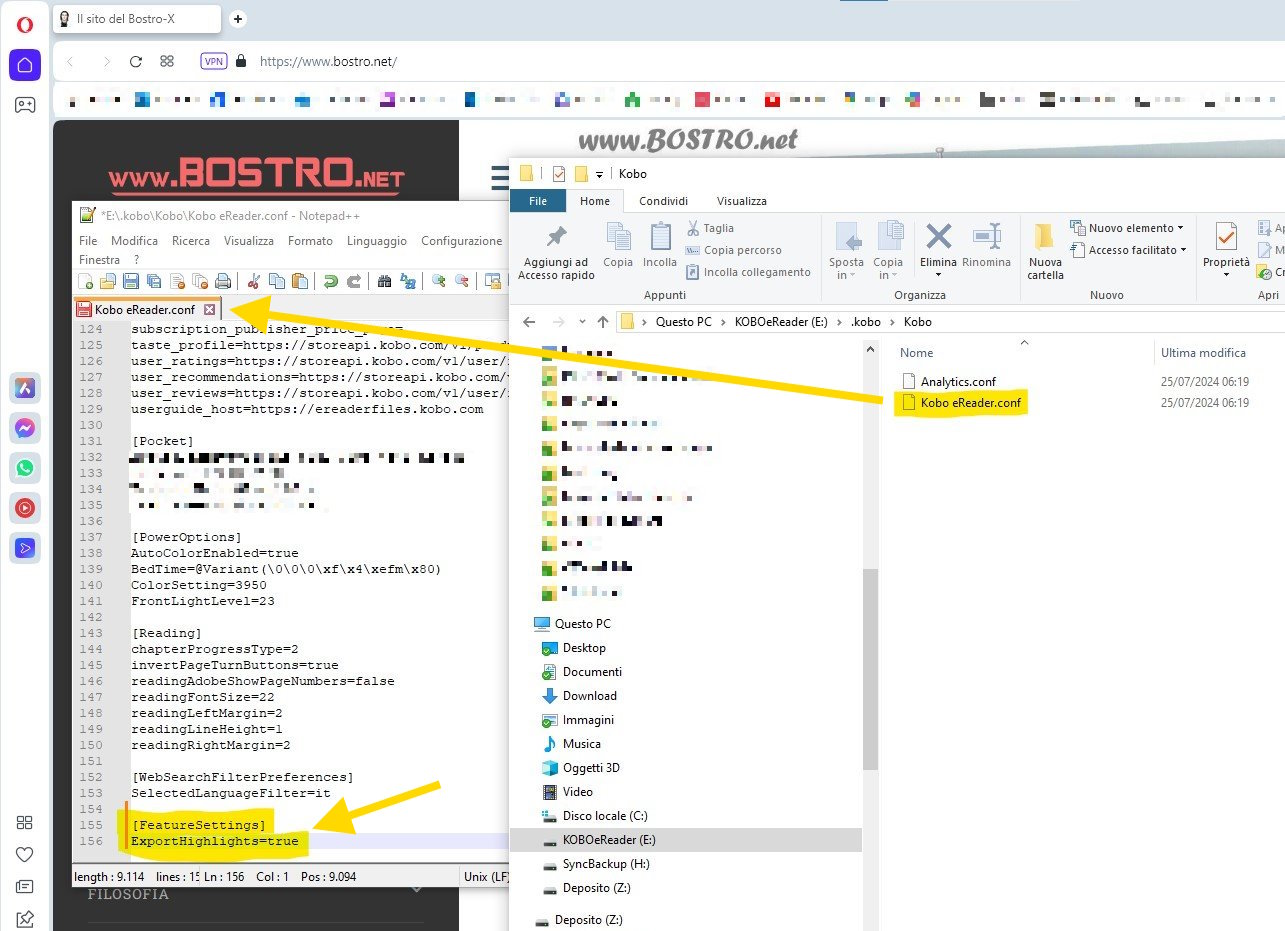The width and height of the screenshot is (1285, 931).
Task: Open Find with the binoculars icon
Action: click(384, 281)
